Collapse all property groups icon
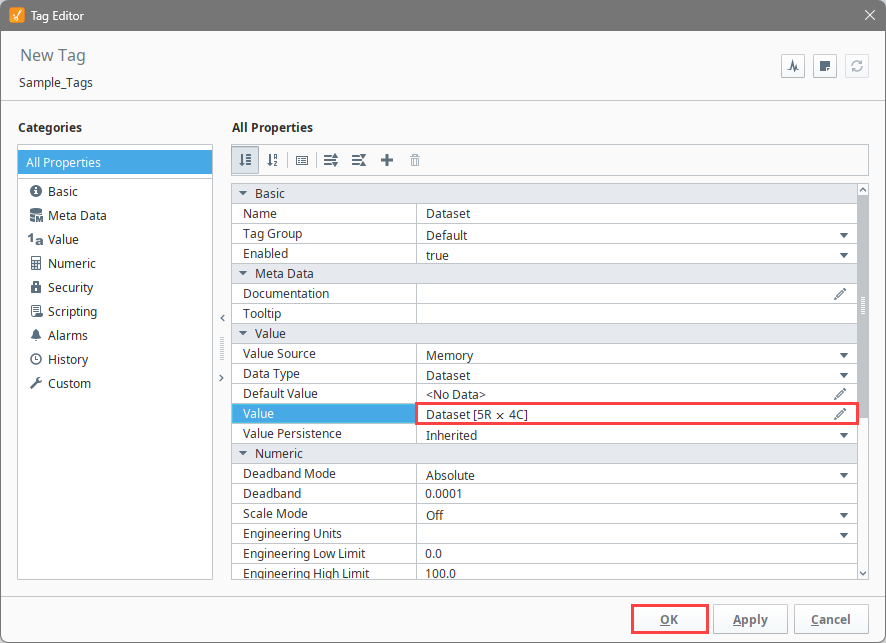Image resolution: width=886 pixels, height=643 pixels. [x=359, y=160]
